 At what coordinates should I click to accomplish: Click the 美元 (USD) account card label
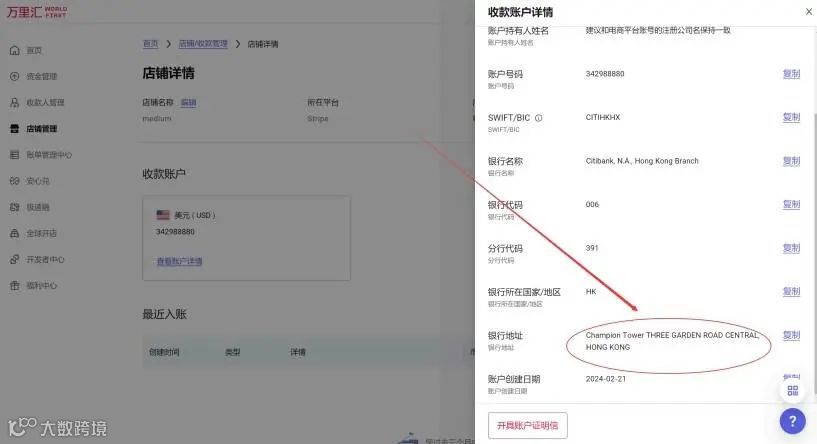point(194,215)
